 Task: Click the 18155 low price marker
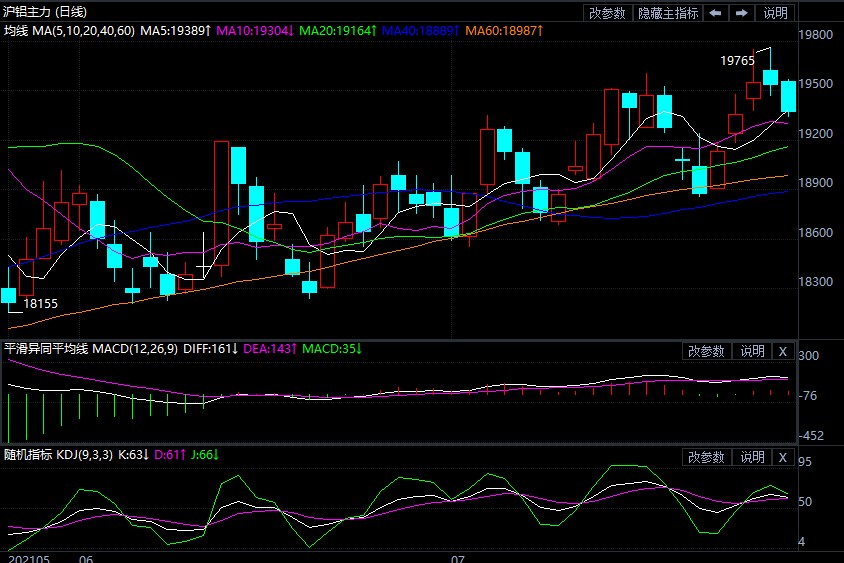tap(41, 303)
